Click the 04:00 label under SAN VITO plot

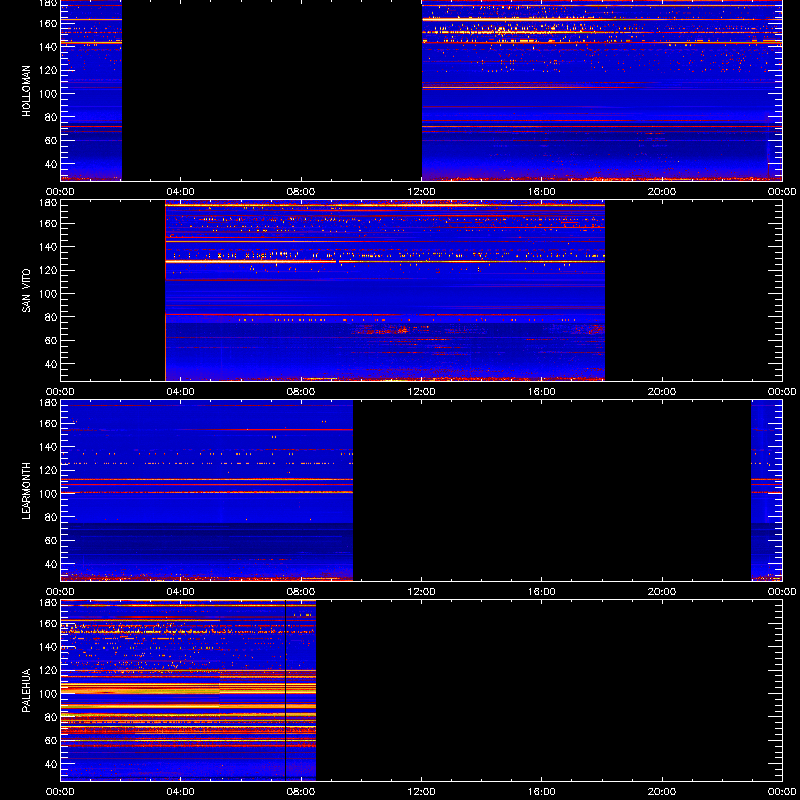click(181, 392)
